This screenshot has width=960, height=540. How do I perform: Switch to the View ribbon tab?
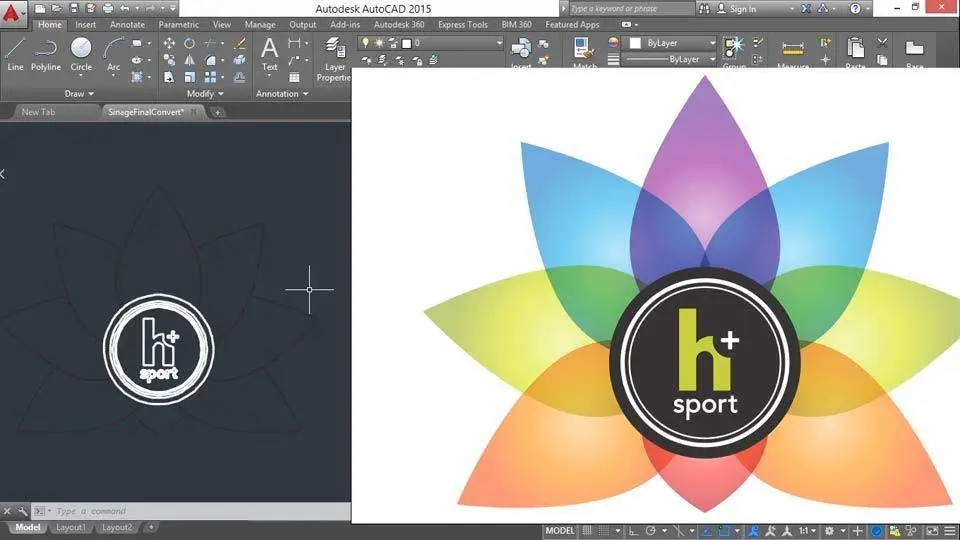coord(222,24)
